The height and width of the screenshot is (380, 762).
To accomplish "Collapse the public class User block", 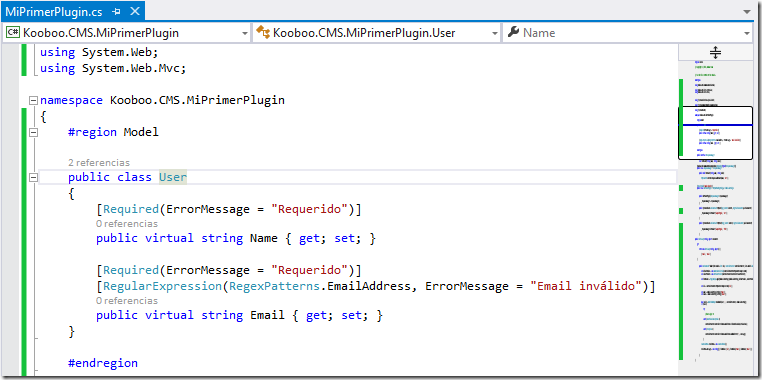I will point(33,178).
